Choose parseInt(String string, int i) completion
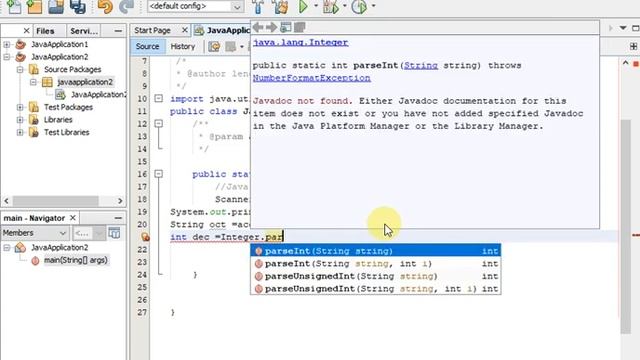The image size is (640, 360). click(376, 263)
